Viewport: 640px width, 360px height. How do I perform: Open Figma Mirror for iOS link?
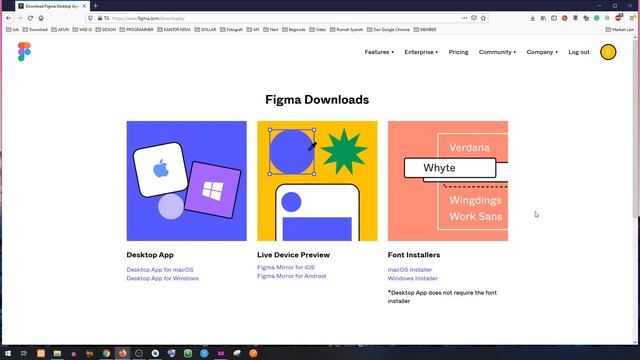pos(286,267)
